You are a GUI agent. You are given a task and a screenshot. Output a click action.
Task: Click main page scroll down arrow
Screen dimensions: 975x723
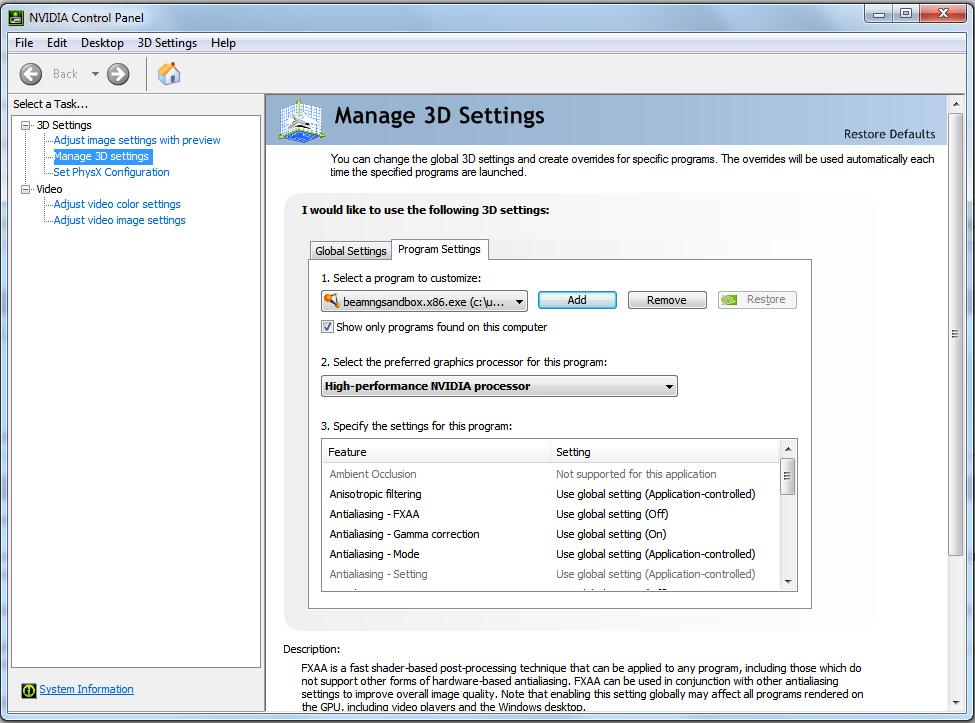pos(956,703)
